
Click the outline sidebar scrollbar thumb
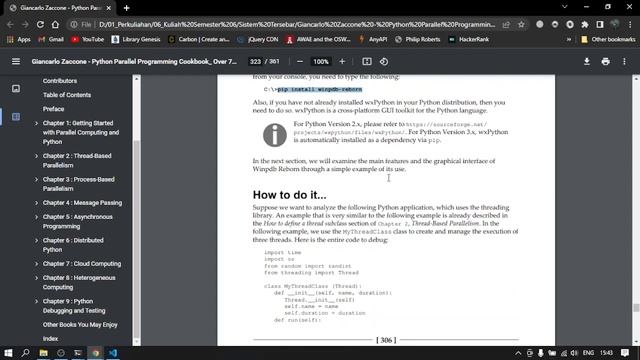[137, 238]
